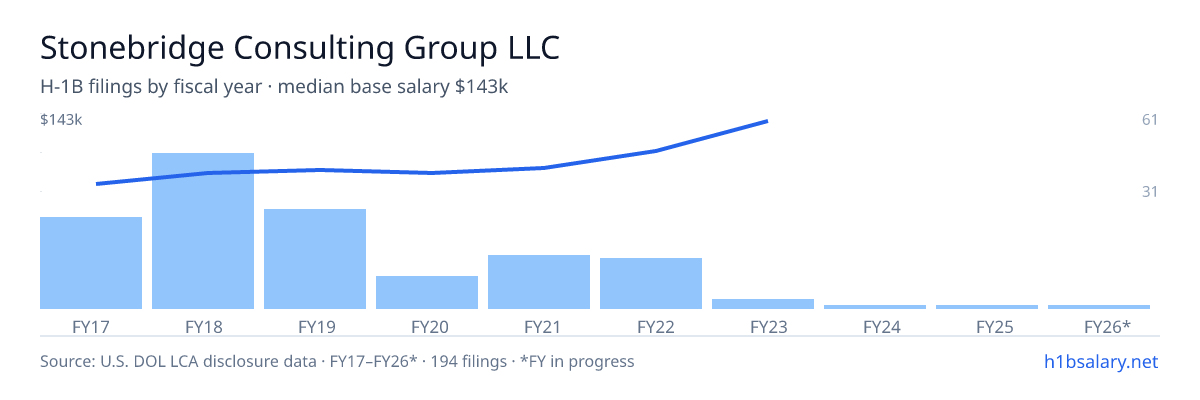The image size is (1200, 400).
Task: Select the FY17 filings bar
Action: tap(91, 263)
